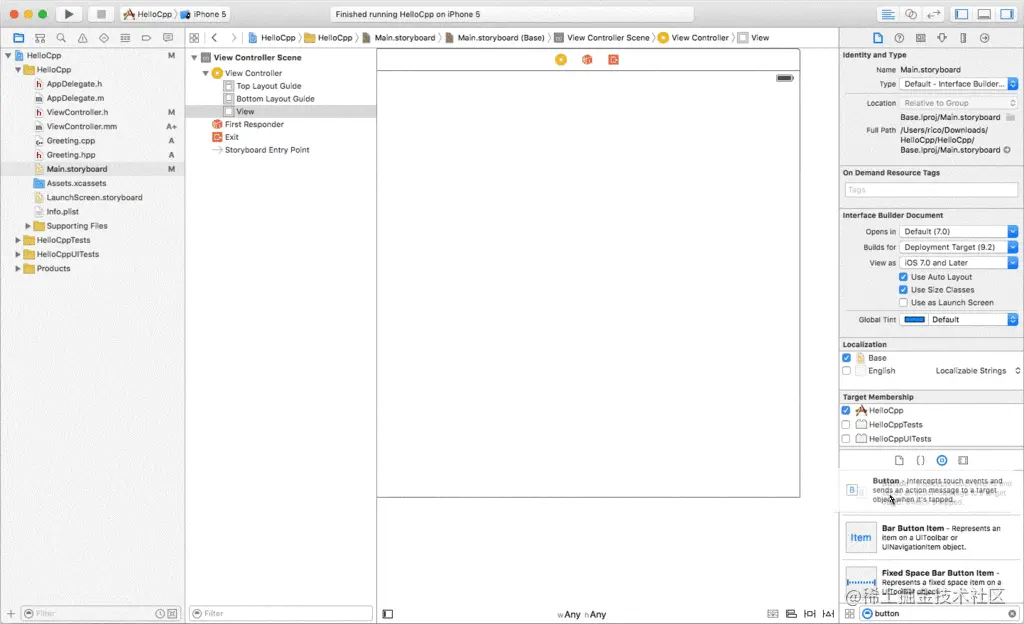Viewport: 1024px width, 624px height.
Task: Open the View as dropdown
Action: (959, 263)
